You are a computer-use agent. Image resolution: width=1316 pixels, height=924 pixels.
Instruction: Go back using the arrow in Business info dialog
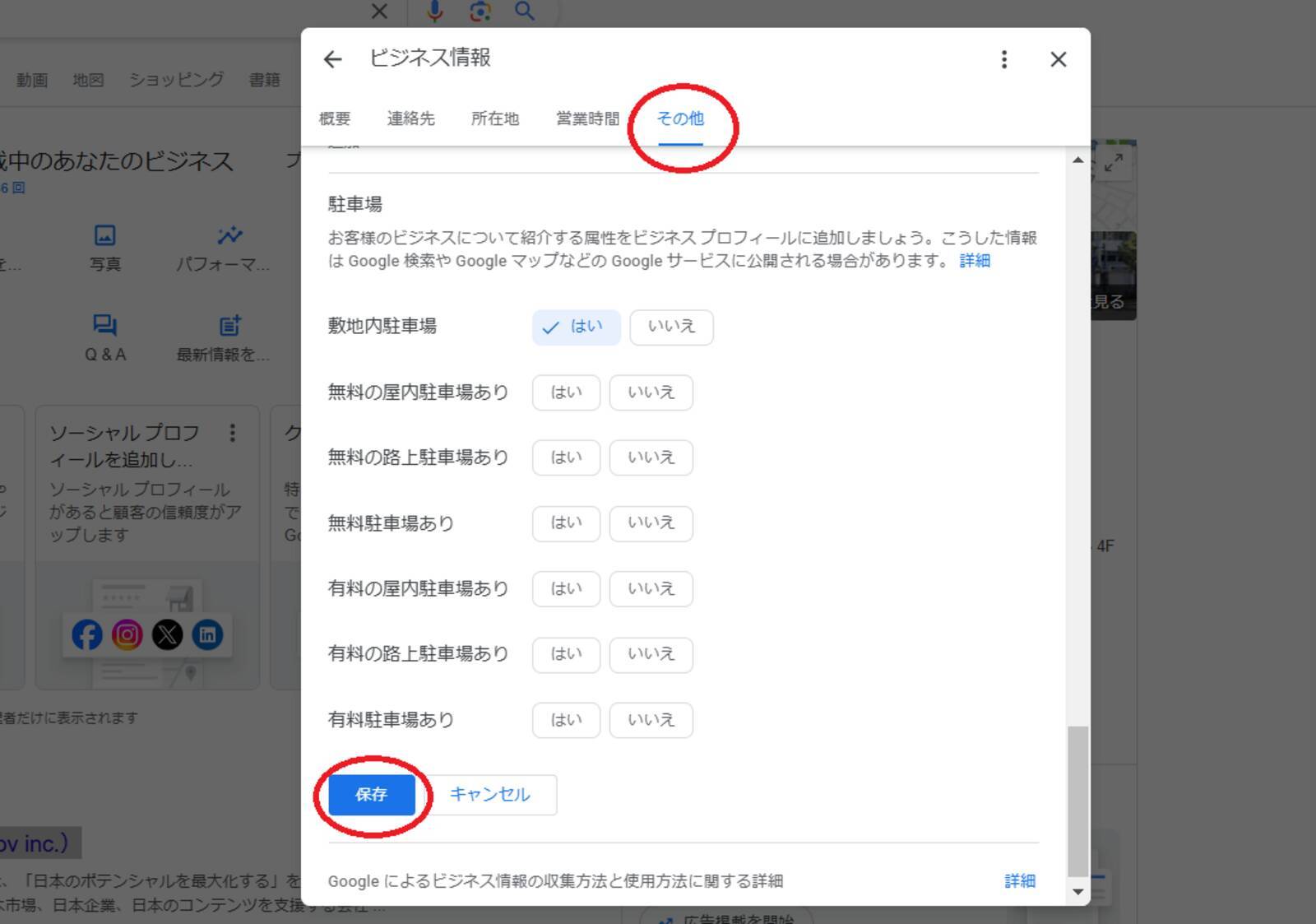(x=332, y=59)
